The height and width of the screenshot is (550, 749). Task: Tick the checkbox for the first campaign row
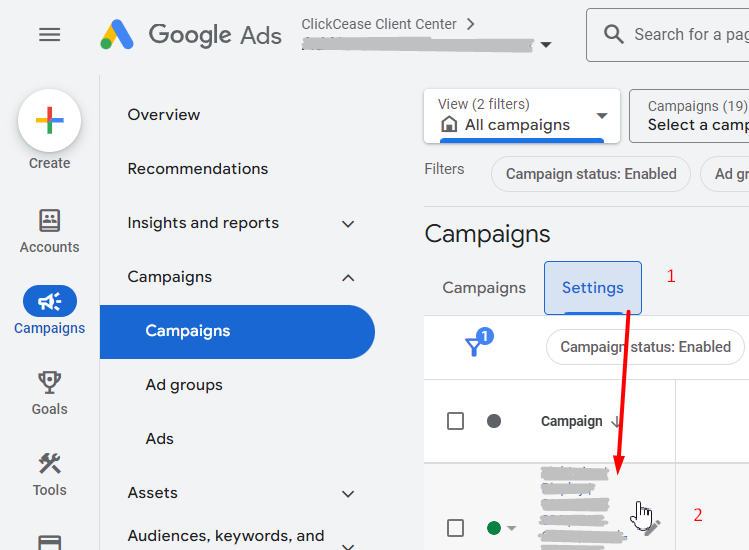[x=455, y=528]
